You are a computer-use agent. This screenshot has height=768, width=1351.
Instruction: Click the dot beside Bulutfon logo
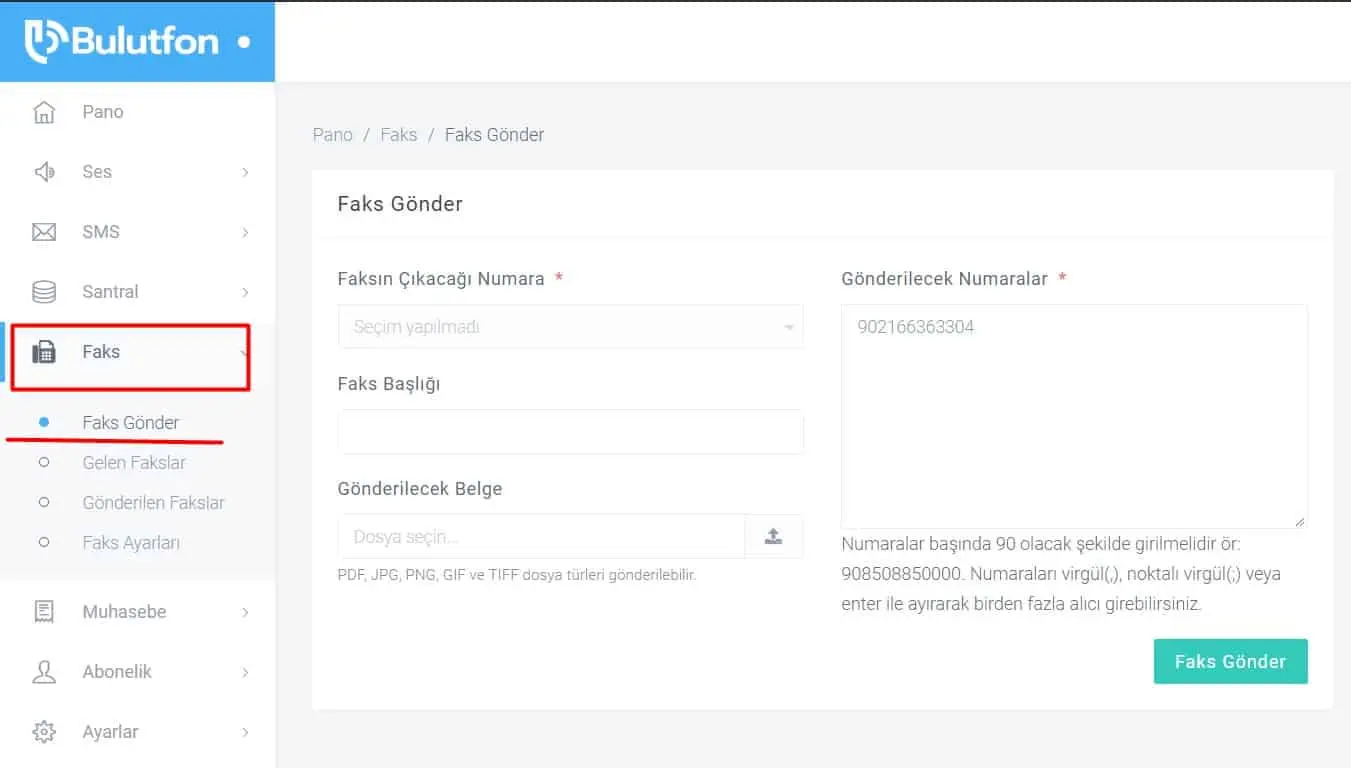(x=244, y=43)
